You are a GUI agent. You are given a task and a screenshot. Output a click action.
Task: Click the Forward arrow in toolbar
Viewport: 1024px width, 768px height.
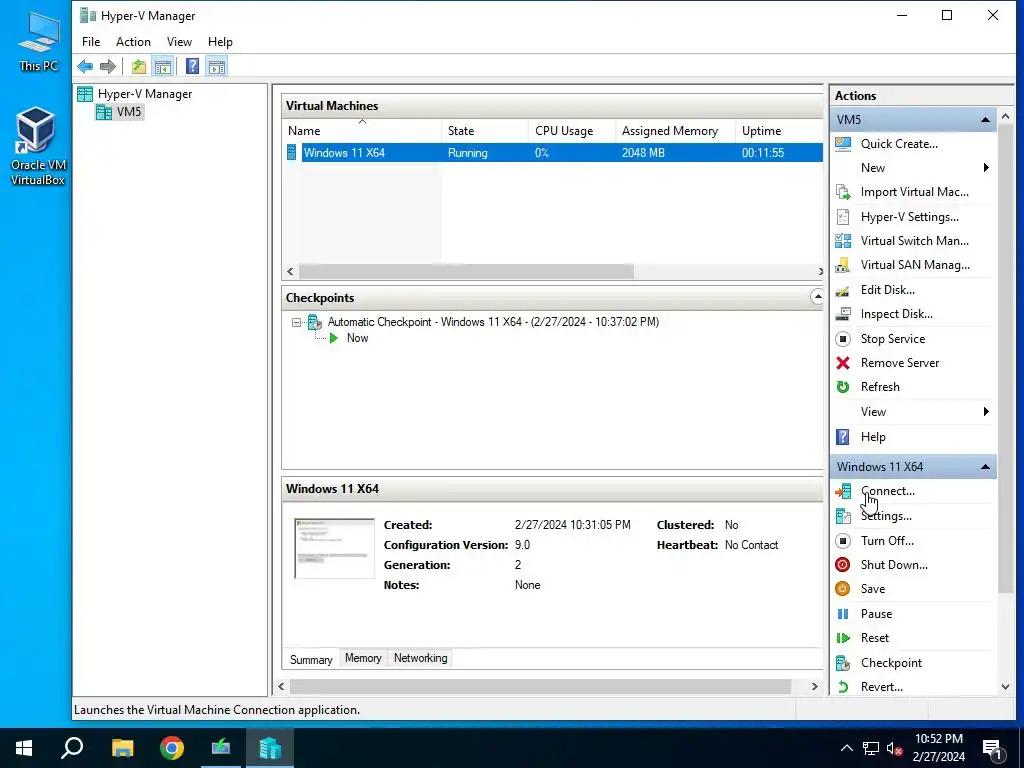coord(108,66)
